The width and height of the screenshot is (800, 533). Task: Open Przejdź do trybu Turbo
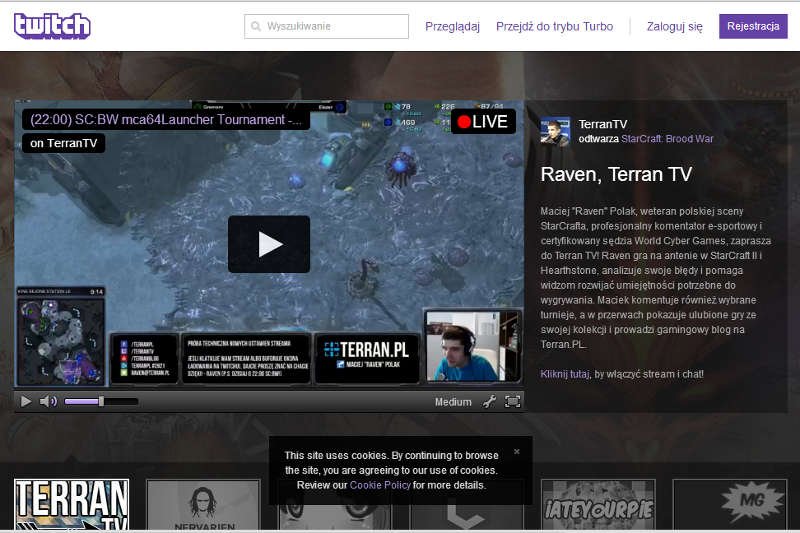point(555,27)
